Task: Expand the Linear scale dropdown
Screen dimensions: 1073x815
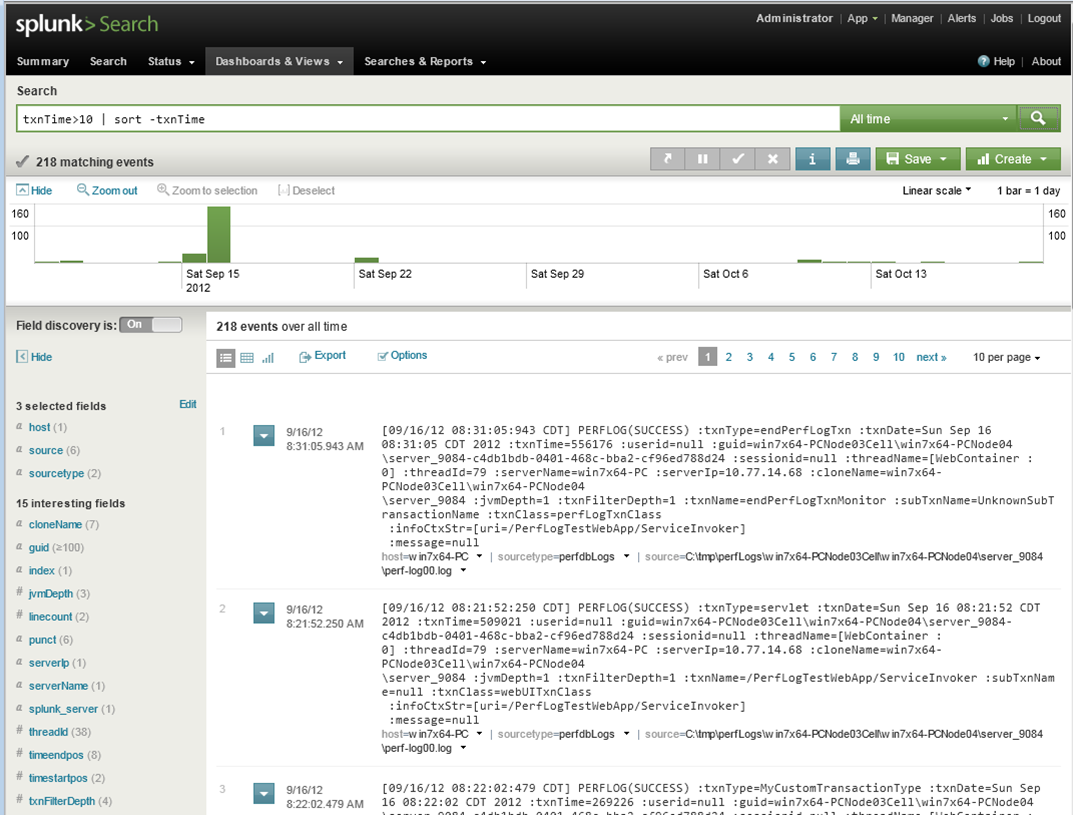Action: click(x=936, y=190)
